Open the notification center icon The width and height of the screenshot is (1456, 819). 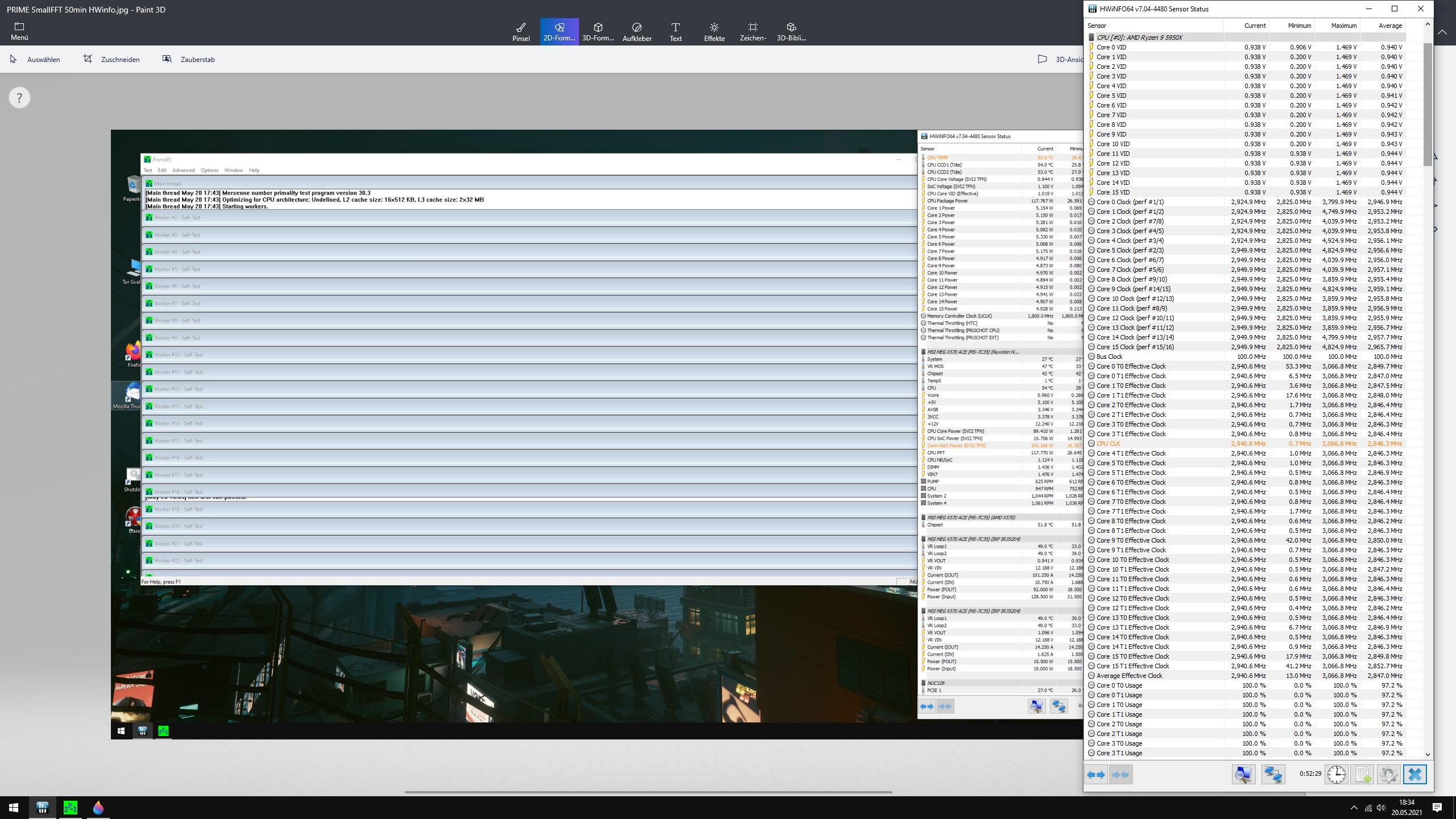tap(1437, 808)
